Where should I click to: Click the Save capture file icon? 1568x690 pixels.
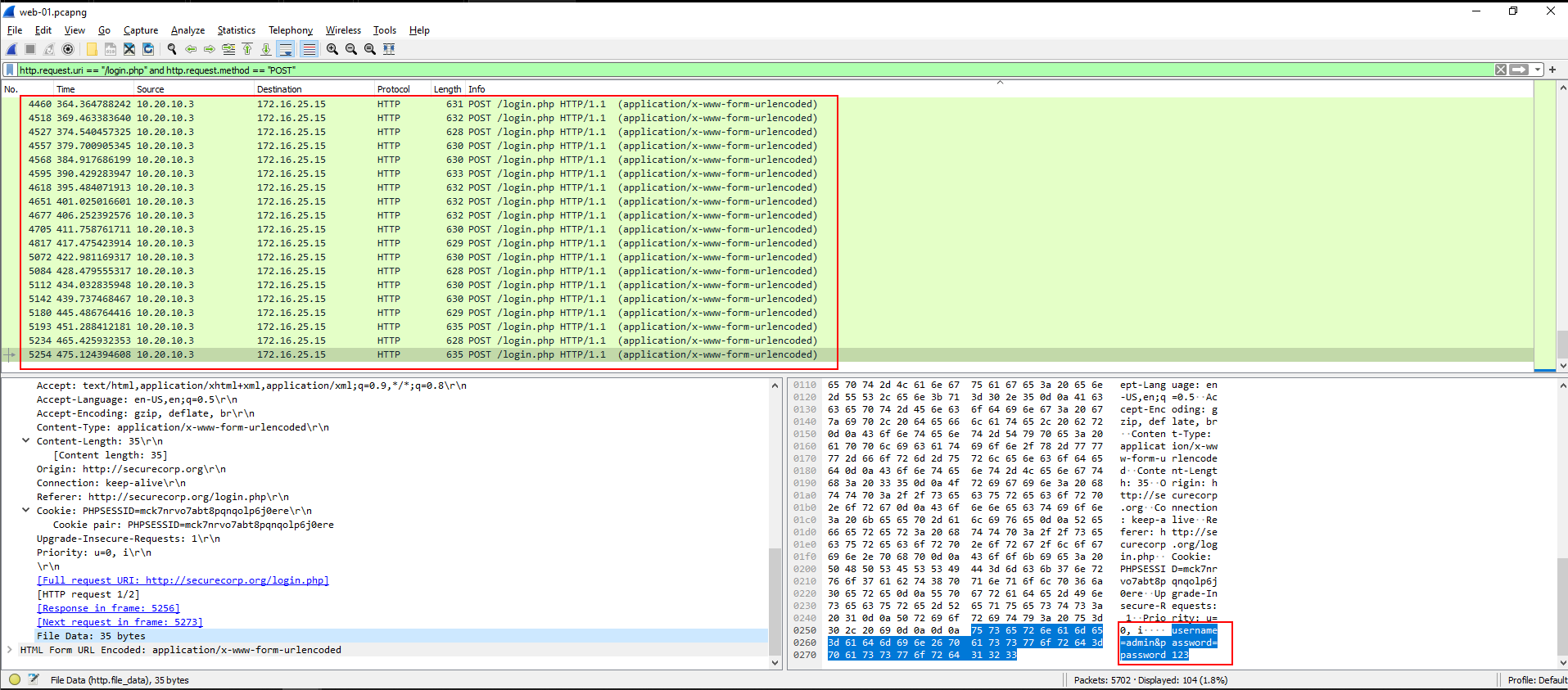[111, 49]
